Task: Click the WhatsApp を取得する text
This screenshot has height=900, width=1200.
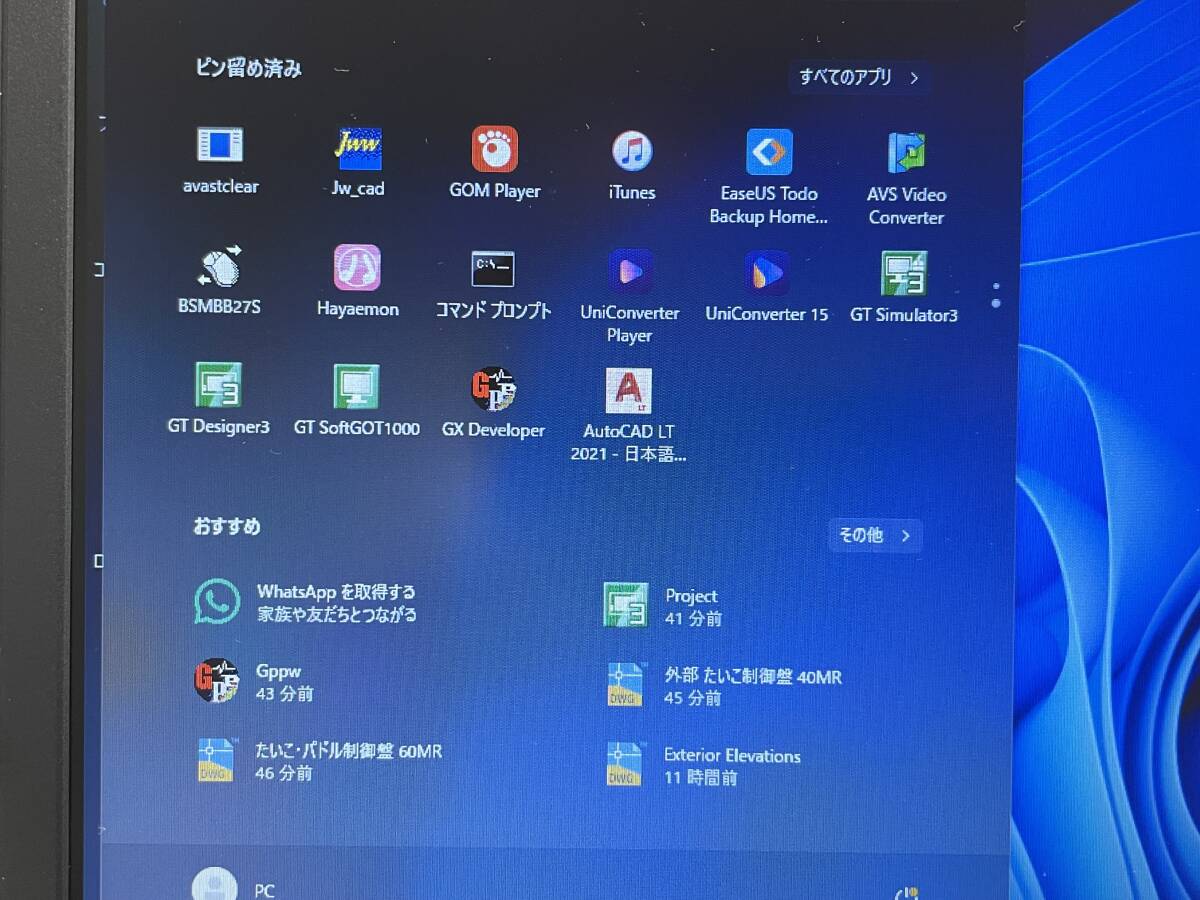Action: pos(336,592)
